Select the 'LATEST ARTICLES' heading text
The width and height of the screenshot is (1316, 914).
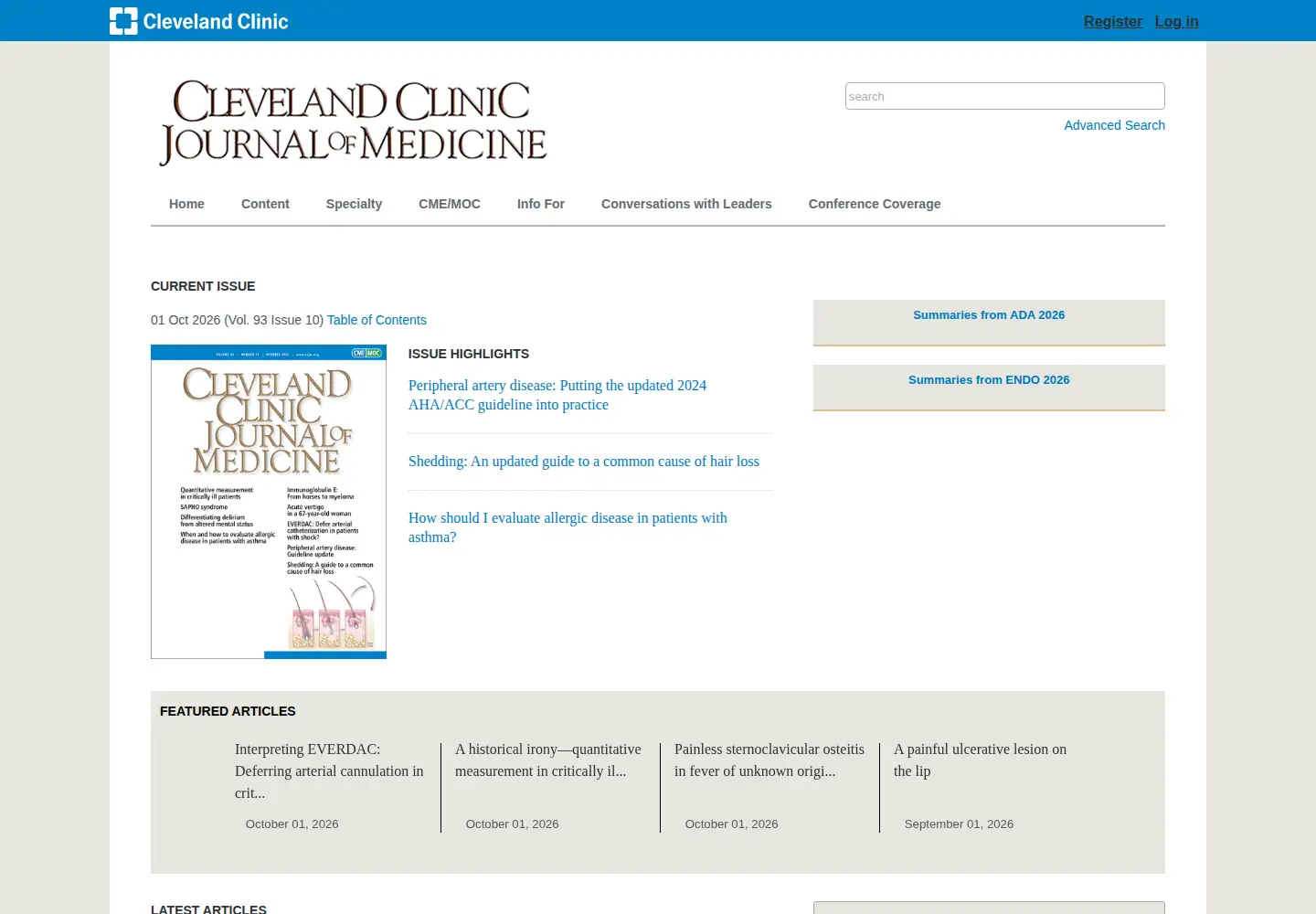[208, 909]
